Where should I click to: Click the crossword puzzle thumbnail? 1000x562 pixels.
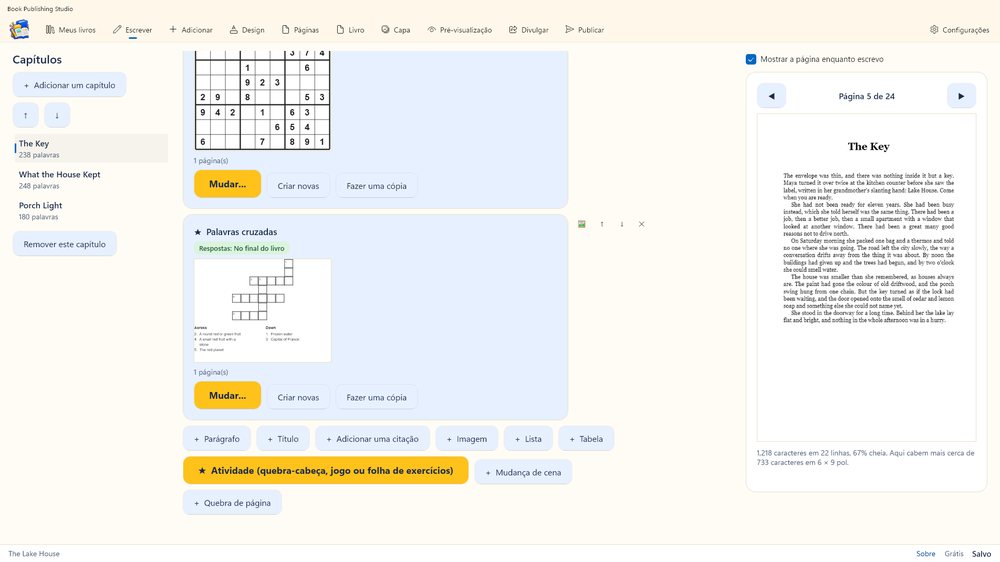click(262, 311)
